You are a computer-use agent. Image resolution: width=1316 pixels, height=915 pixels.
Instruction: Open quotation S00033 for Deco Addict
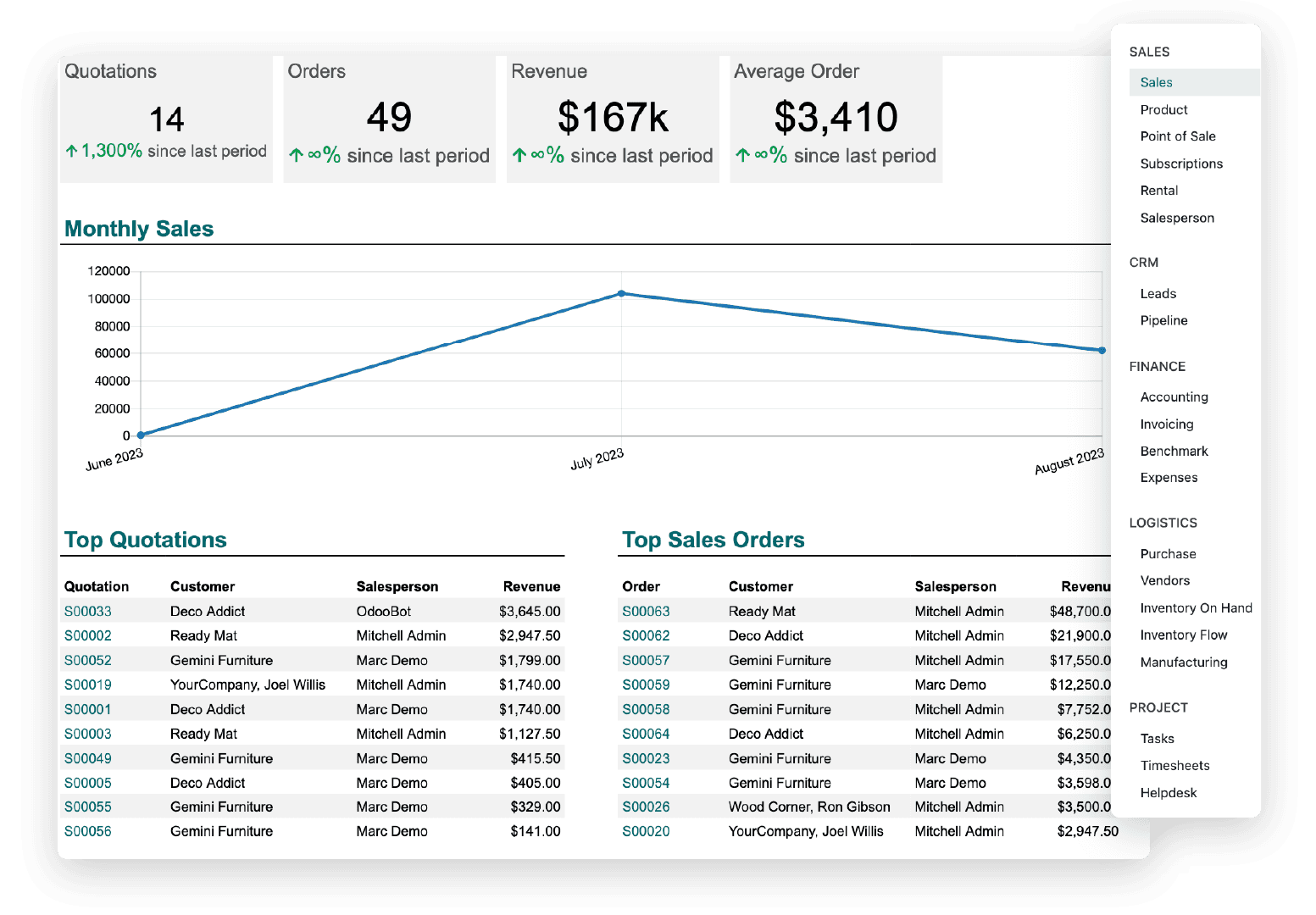coord(87,611)
